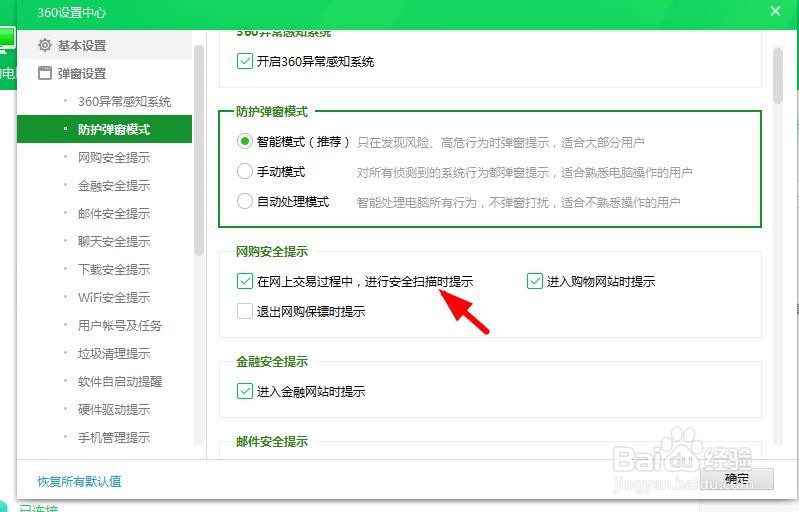Click the window icon beside 弹窗设置
This screenshot has width=799, height=512.
[x=45, y=73]
